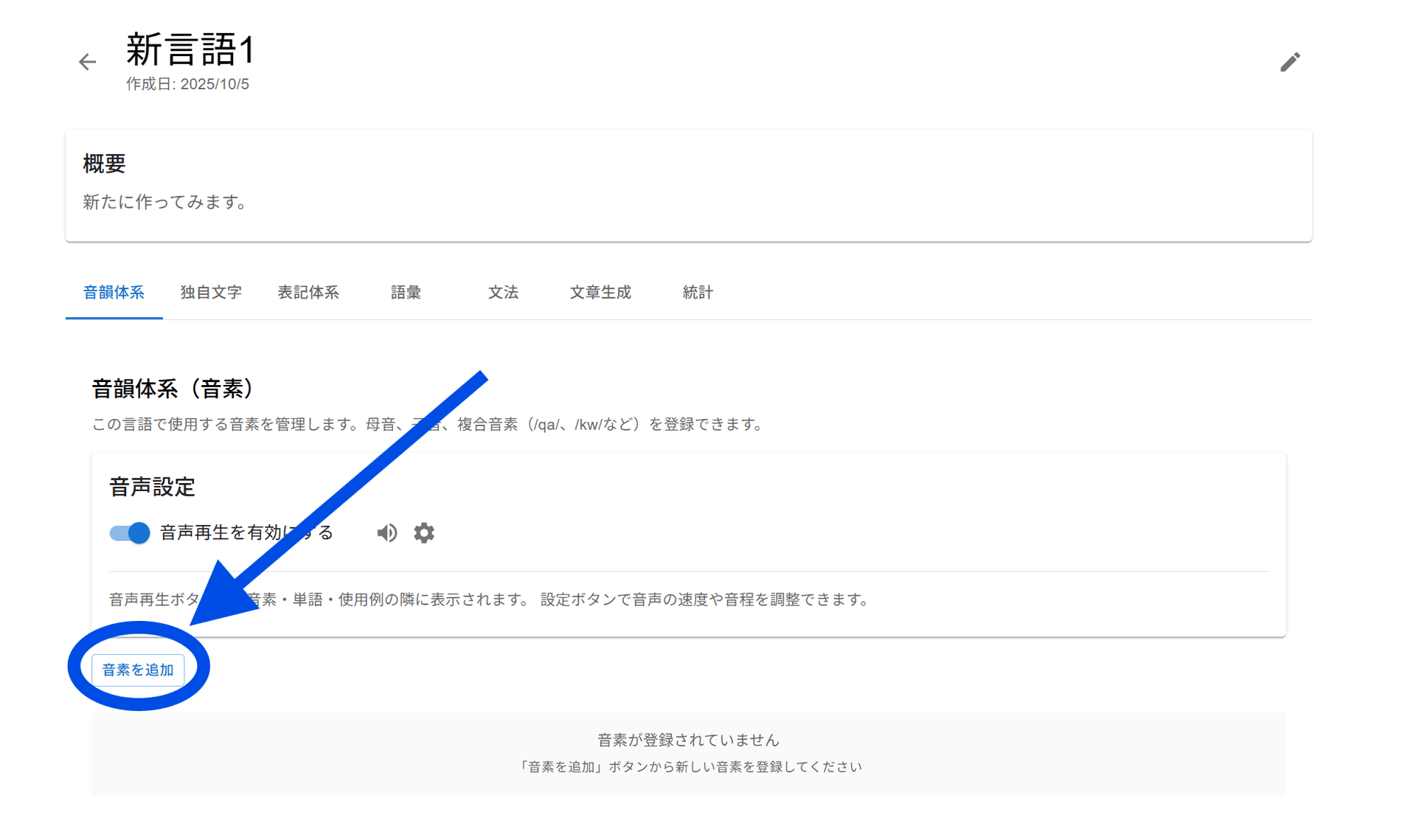Click the pencil edit icon
Viewport: 1416px width, 840px height.
coord(1290,62)
